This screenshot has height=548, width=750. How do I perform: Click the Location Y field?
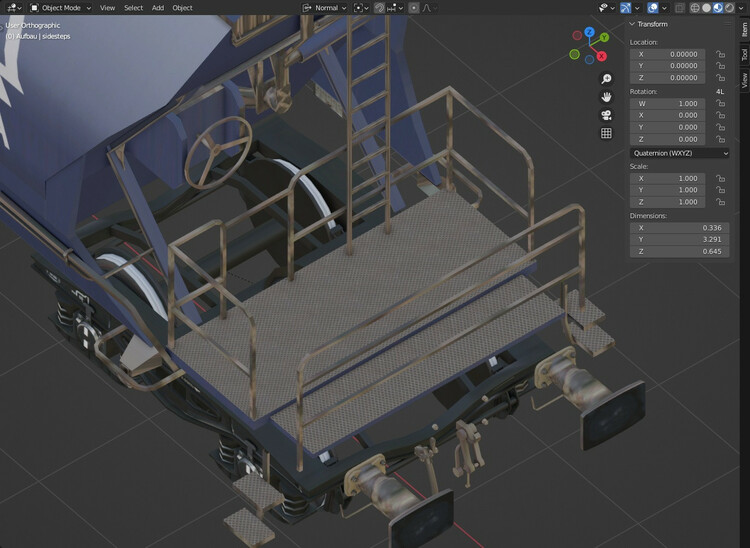[x=667, y=66]
